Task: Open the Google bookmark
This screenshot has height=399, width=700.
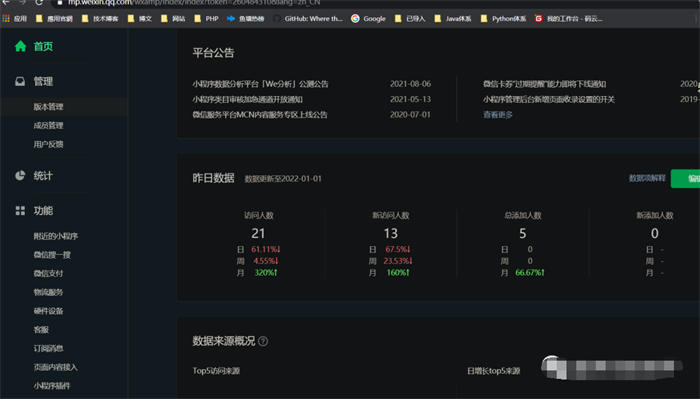Action: coord(368,19)
